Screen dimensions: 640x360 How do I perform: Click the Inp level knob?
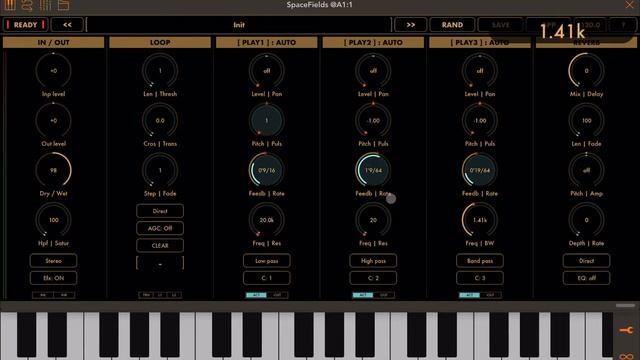[53, 71]
